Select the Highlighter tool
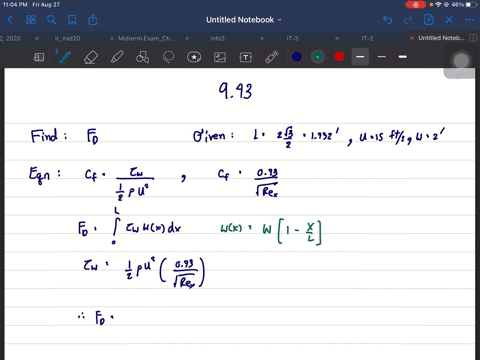The width and height of the screenshot is (480, 360). 117,57
